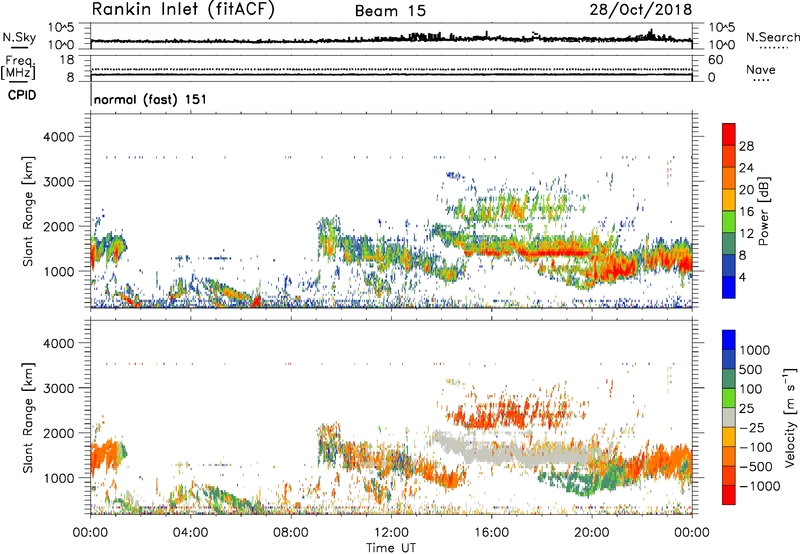Click the 'normal (fast) 151' text
This screenshot has height=554, width=800.
[151, 99]
